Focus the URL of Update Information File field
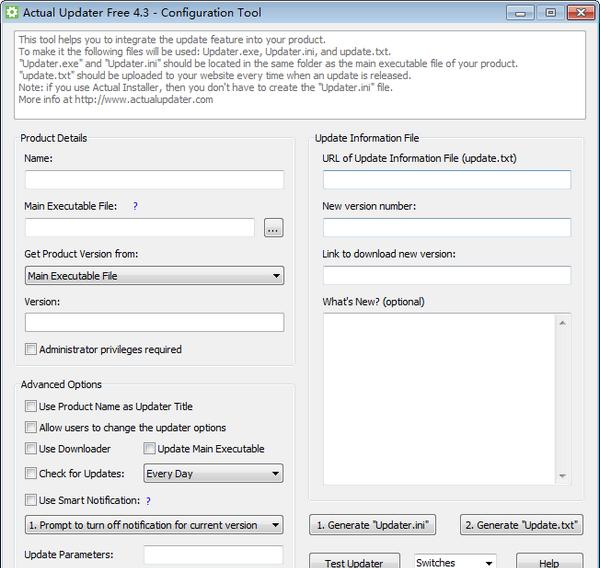Image resolution: width=600 pixels, height=568 pixels. pyautogui.click(x=446, y=180)
